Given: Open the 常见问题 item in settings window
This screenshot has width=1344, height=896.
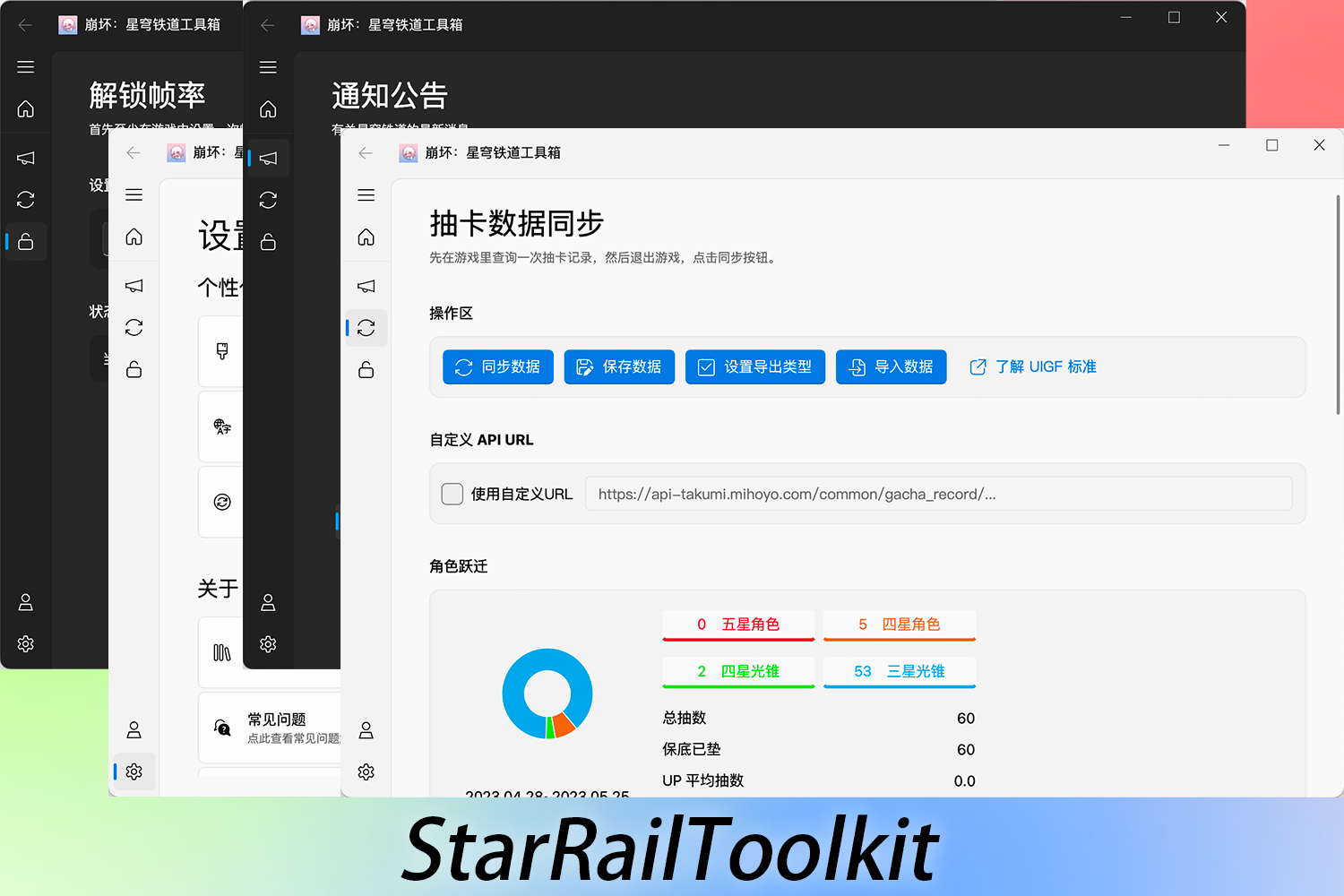Looking at the screenshot, I should 278,727.
